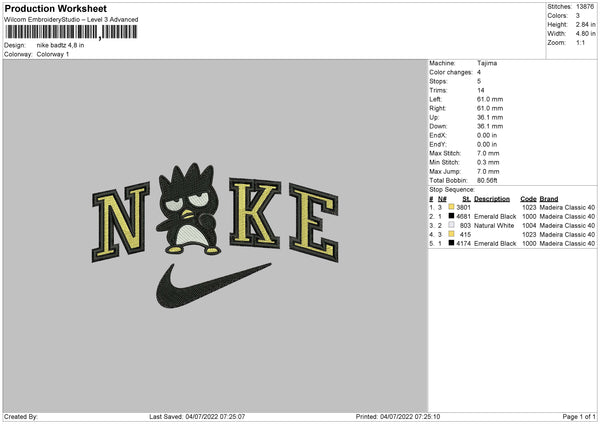This screenshot has height=424, width=600.
Task: Click the Down value 36.1 mm
Action: coord(490,126)
